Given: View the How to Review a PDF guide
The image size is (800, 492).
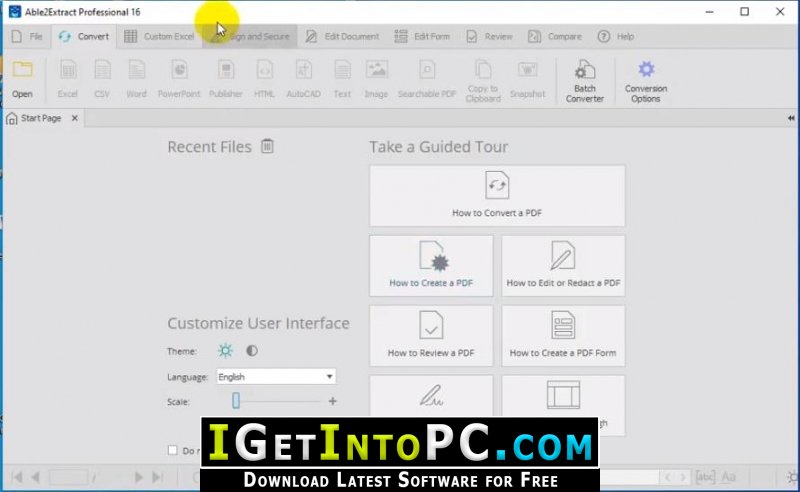Looking at the screenshot, I should (431, 336).
